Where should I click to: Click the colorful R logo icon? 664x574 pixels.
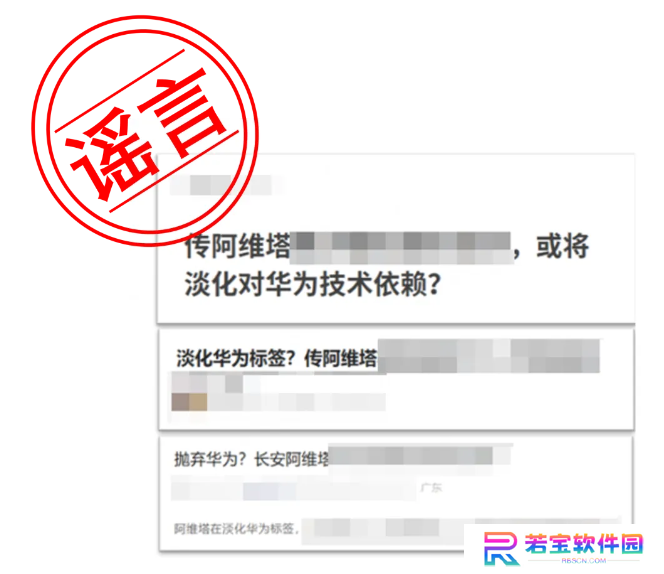click(501, 548)
